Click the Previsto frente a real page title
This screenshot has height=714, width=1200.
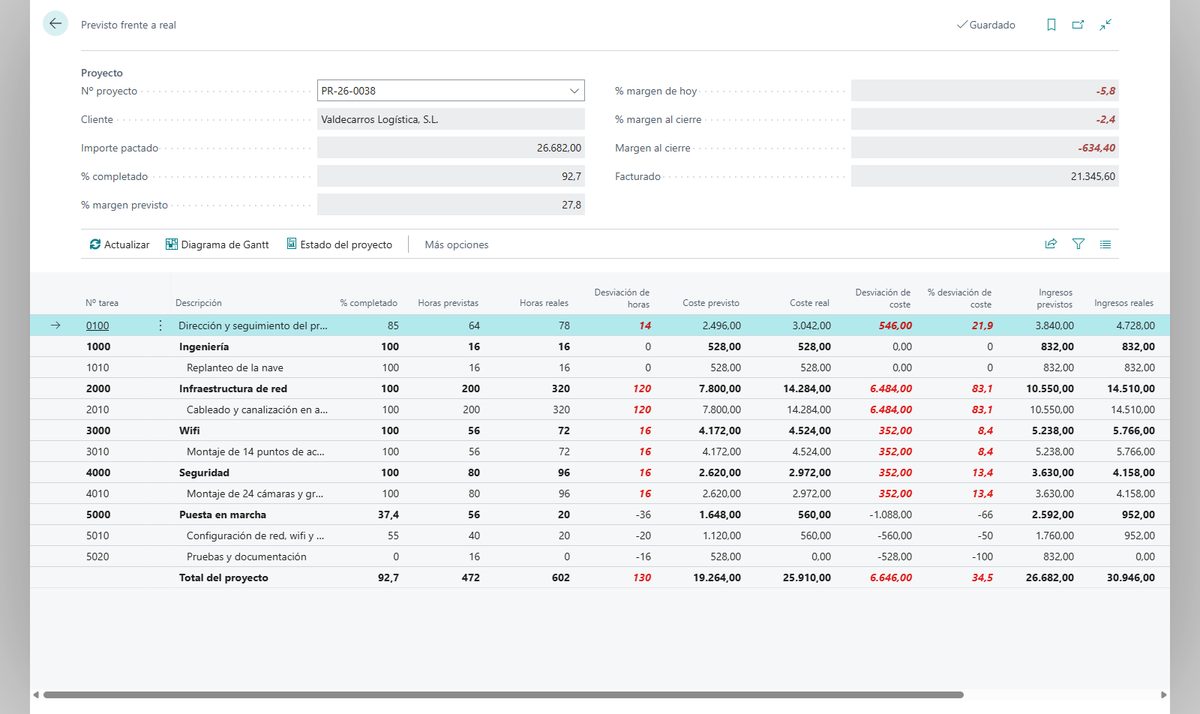click(128, 25)
